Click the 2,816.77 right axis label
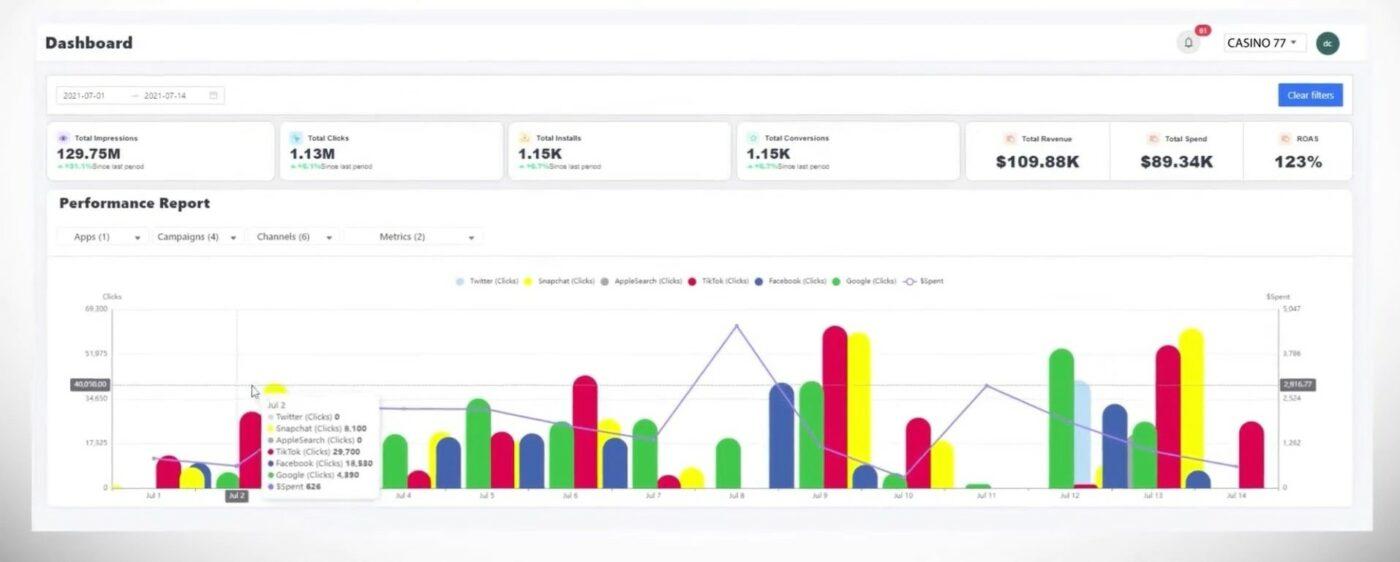The height and width of the screenshot is (562, 1400). (x=1297, y=384)
